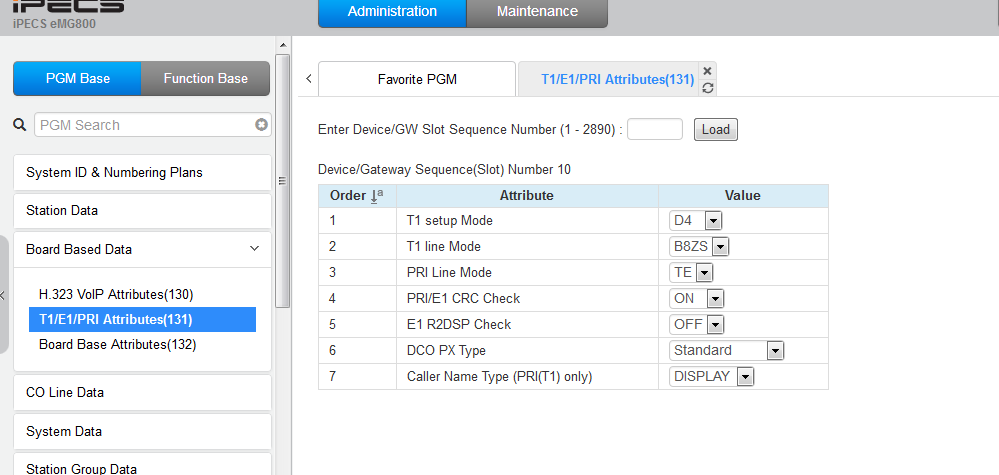Clear the PGM Search field with the X icon
This screenshot has width=999, height=475.
(x=261, y=125)
